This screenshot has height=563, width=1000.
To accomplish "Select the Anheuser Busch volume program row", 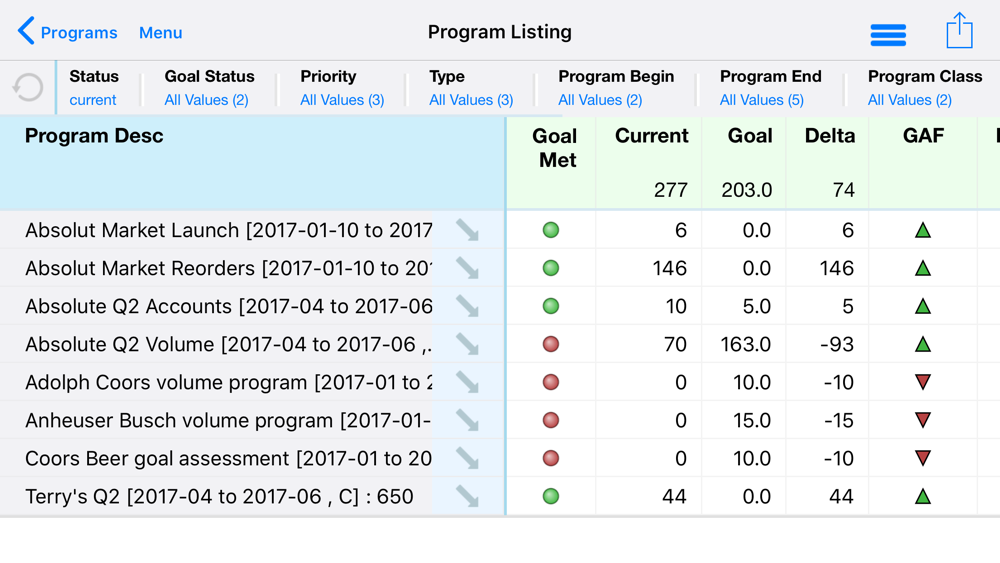I will tap(228, 420).
